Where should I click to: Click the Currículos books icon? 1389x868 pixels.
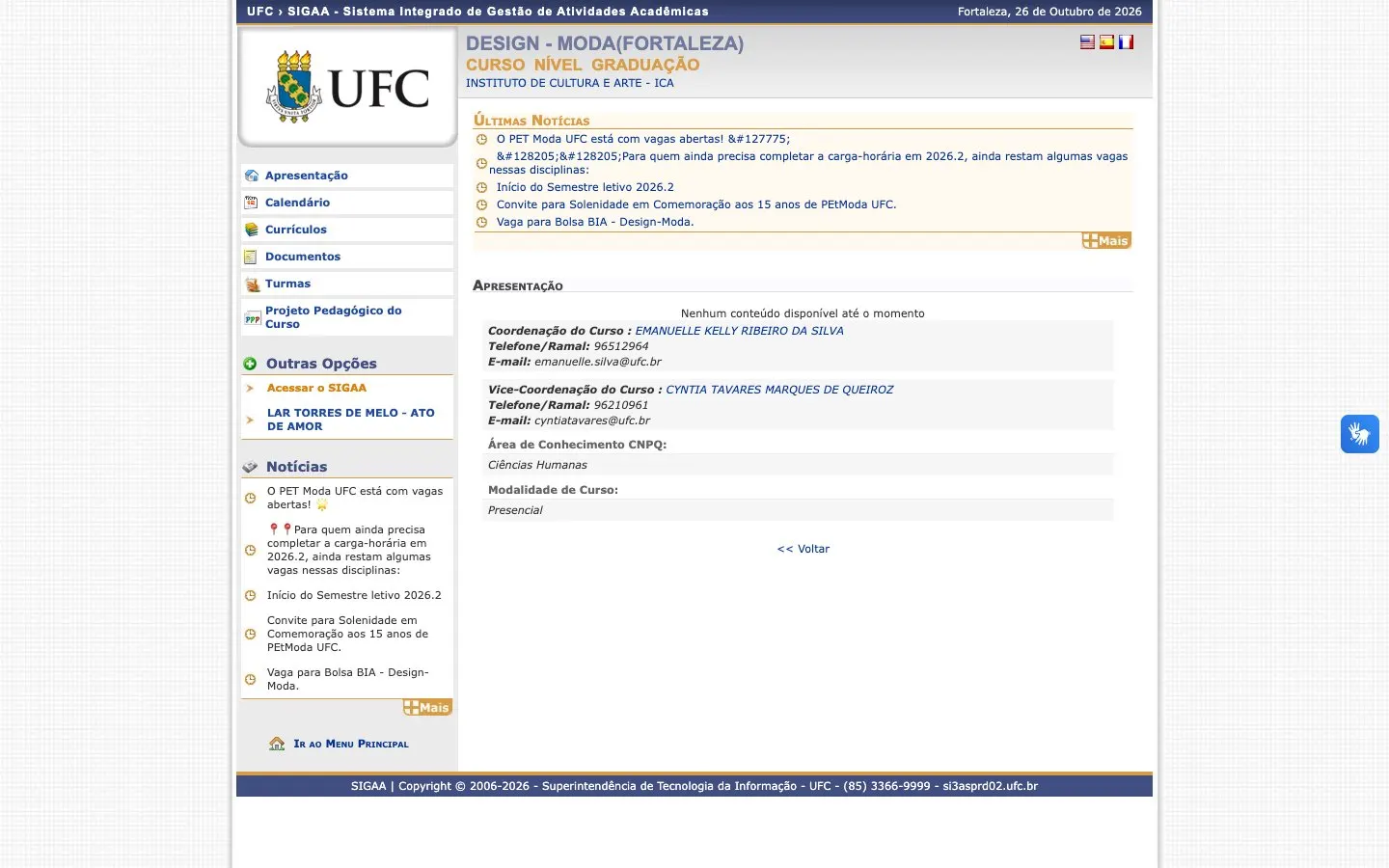tap(252, 230)
